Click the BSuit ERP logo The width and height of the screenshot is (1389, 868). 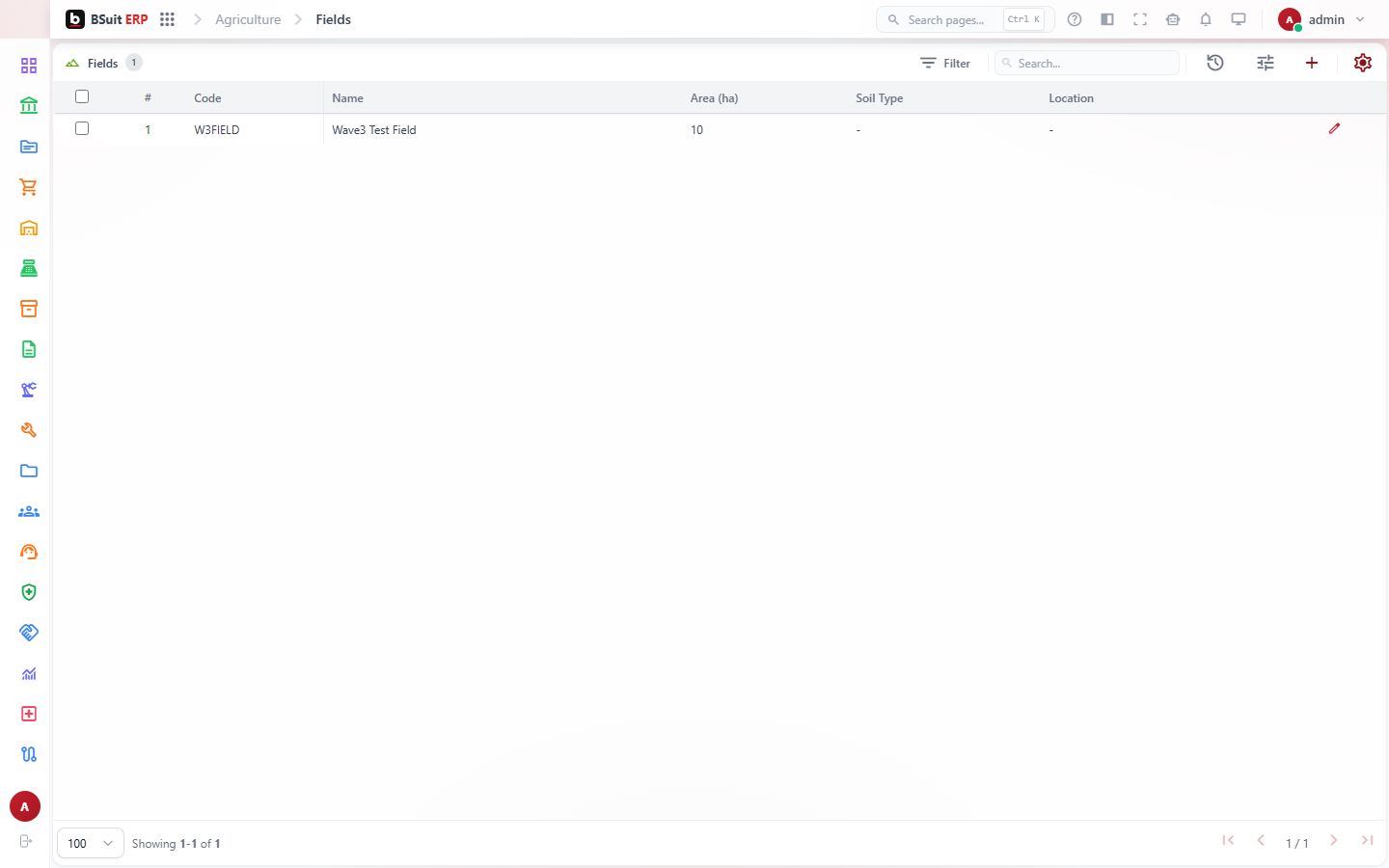(107, 19)
